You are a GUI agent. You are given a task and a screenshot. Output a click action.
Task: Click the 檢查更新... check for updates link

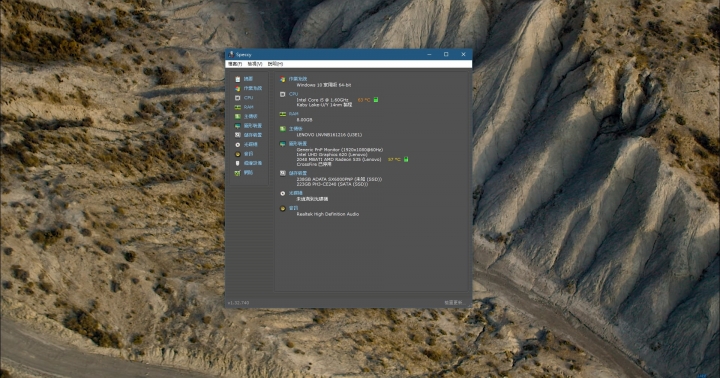point(454,303)
